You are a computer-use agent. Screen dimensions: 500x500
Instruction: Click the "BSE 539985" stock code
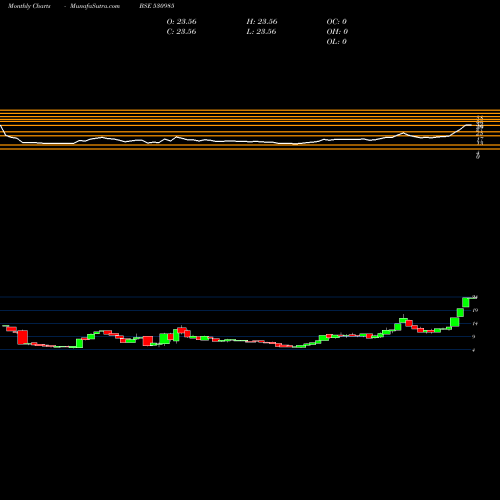(x=157, y=6)
